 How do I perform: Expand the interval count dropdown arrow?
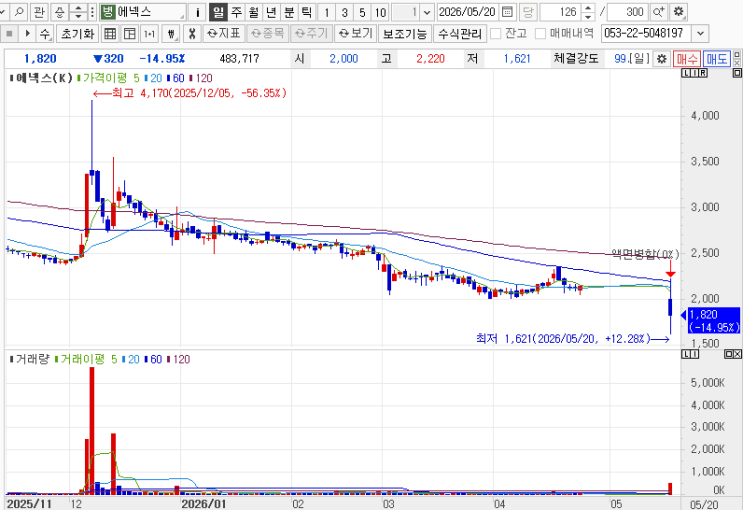pyautogui.click(x=427, y=12)
